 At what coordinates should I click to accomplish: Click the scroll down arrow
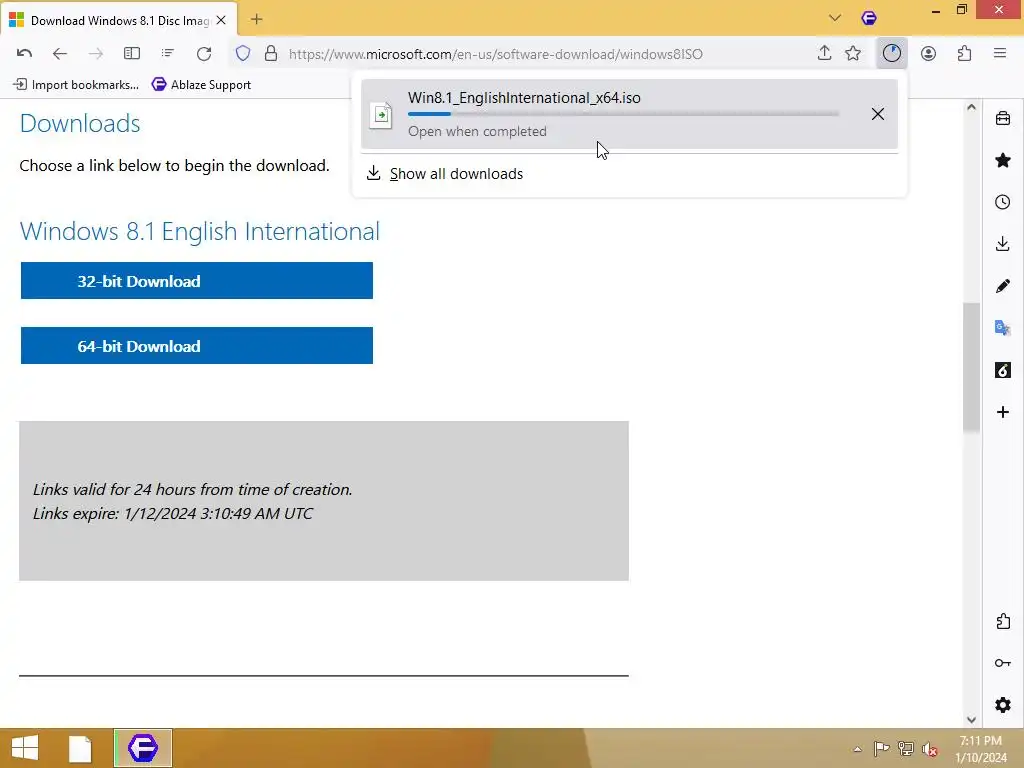(971, 720)
